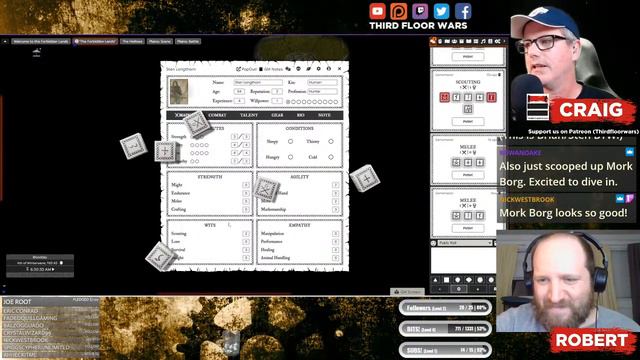Open the chat log sidebar tab
Image resolution: width=640 pixels, height=360 pixels.
pos(433,41)
